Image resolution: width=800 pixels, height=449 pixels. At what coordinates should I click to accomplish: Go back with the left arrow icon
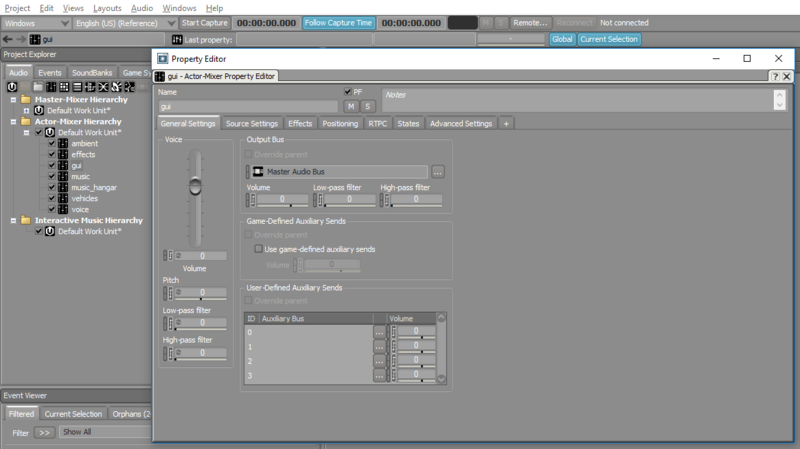(x=8, y=39)
